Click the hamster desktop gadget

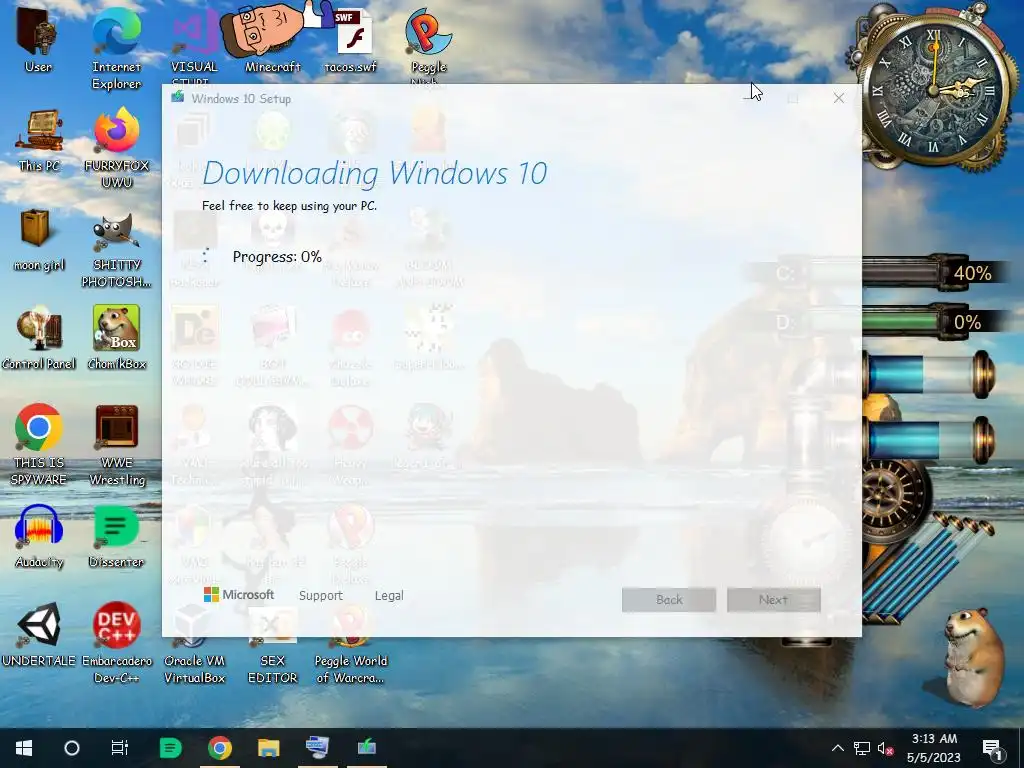coord(972,656)
